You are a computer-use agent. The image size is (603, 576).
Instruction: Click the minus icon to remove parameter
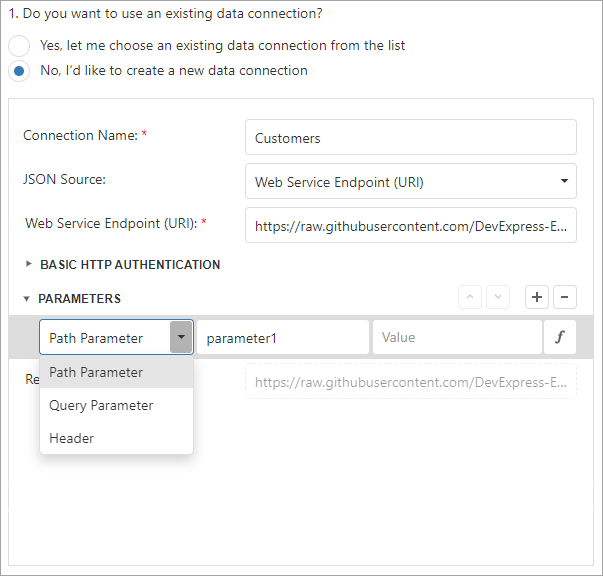click(x=564, y=297)
